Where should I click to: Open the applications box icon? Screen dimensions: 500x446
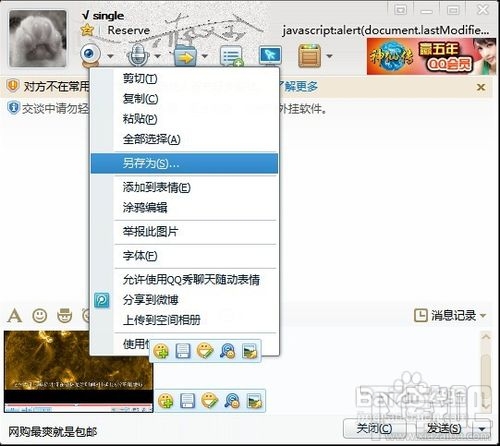coord(310,56)
